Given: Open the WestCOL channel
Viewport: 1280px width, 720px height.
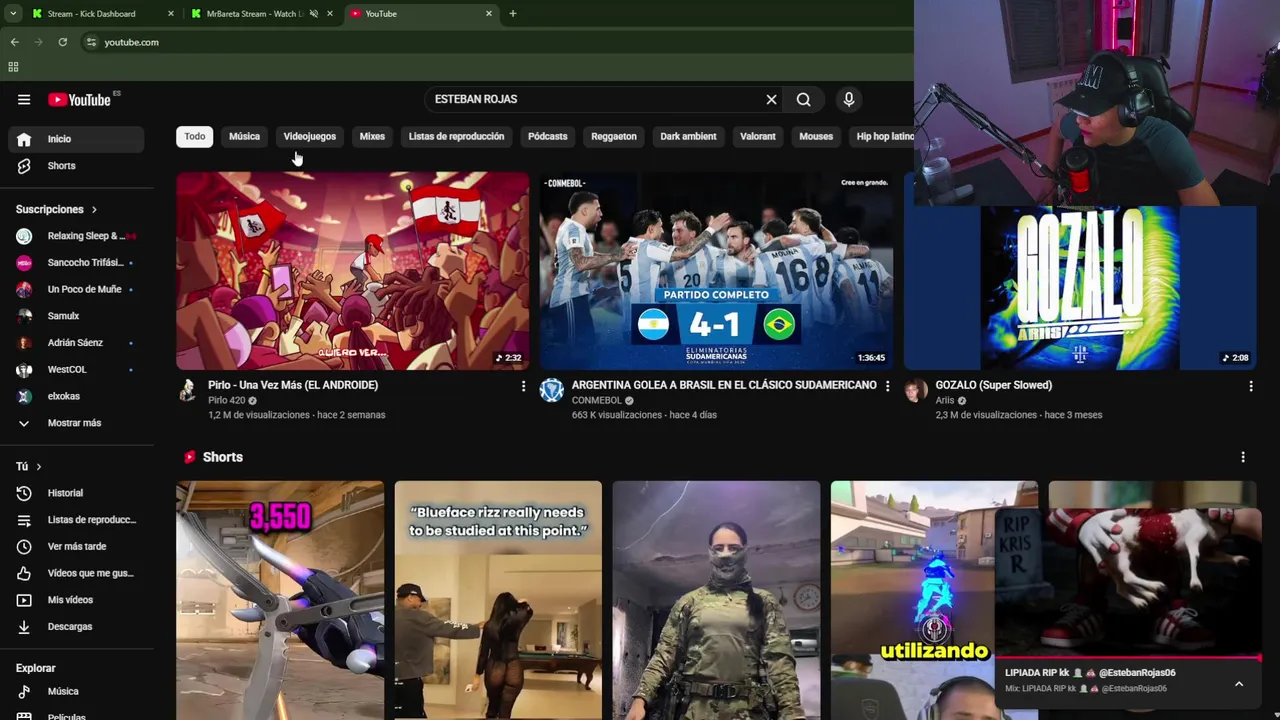Looking at the screenshot, I should tap(76, 369).
